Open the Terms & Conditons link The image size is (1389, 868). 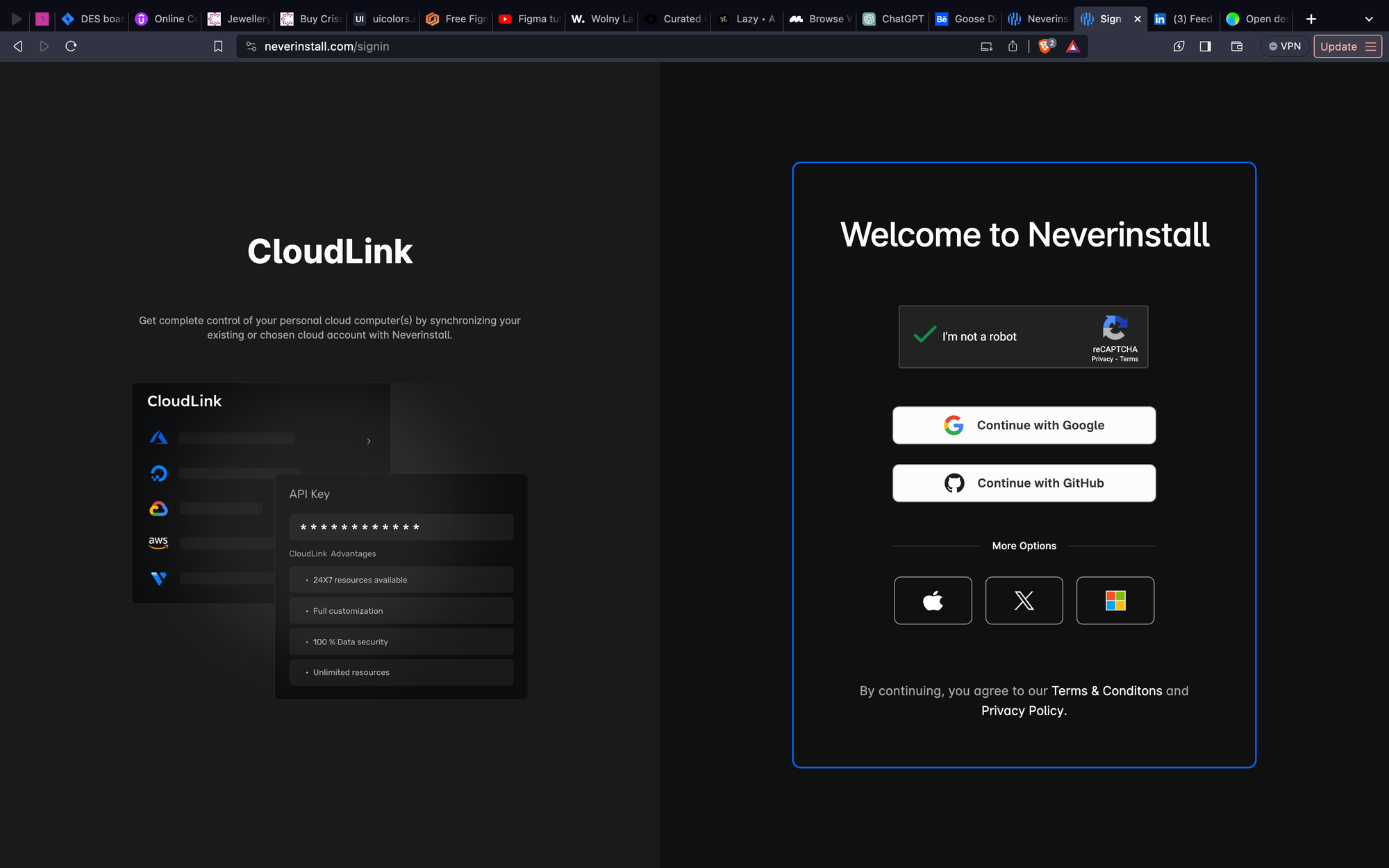point(1106,691)
